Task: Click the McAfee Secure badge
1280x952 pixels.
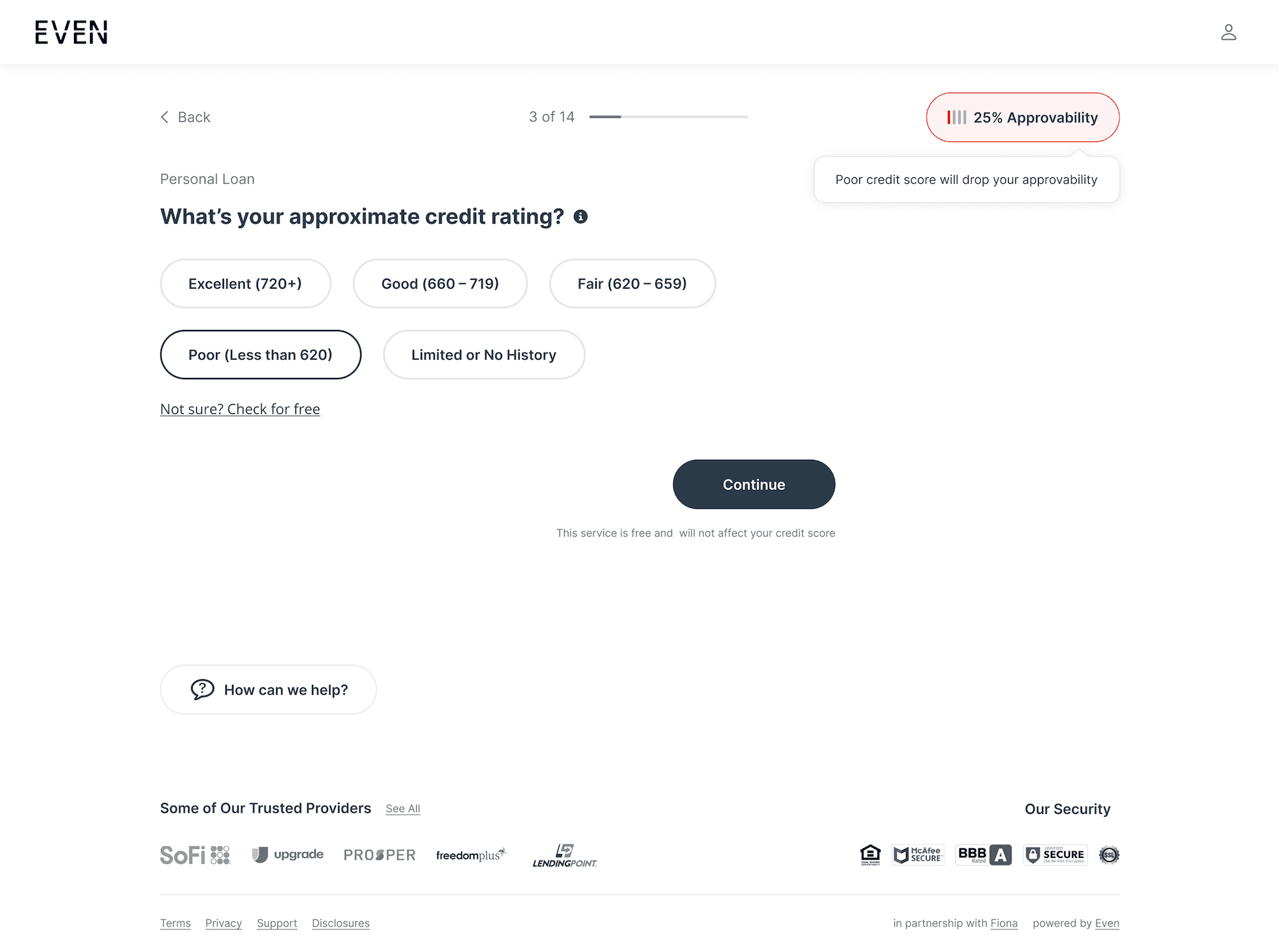Action: 918,855
